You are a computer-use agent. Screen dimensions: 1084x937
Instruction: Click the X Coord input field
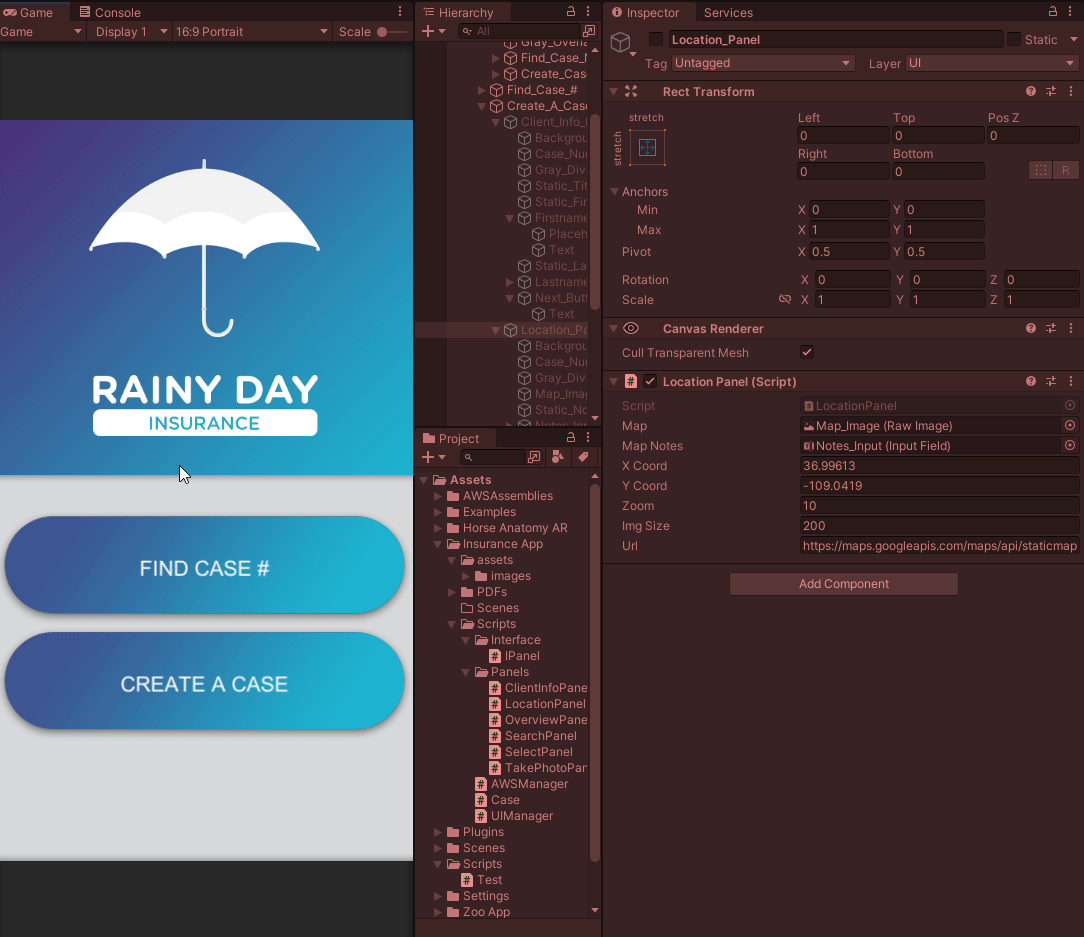tap(939, 465)
